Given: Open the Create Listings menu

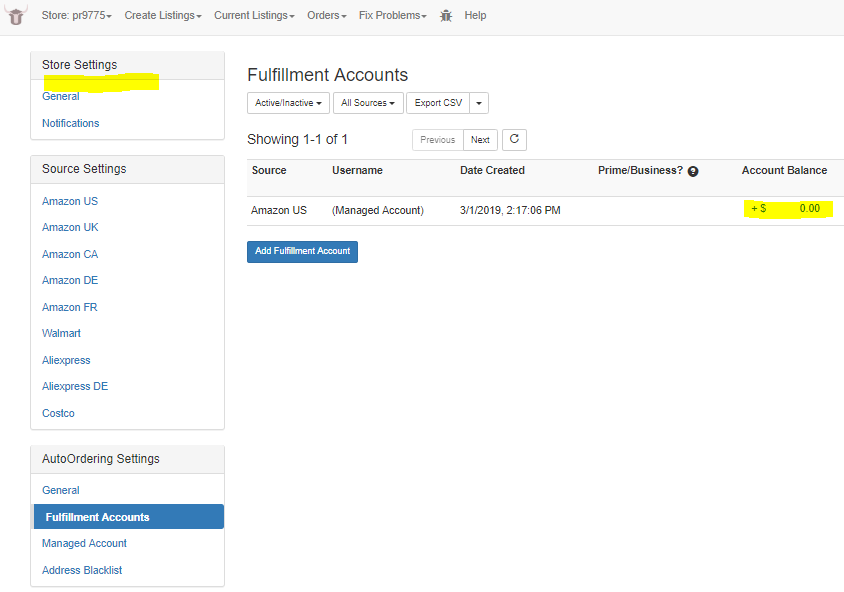Looking at the screenshot, I should [163, 16].
